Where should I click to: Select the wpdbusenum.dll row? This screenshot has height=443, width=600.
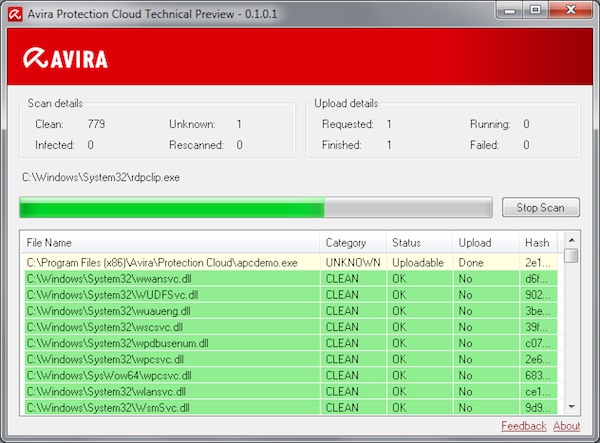289,343
